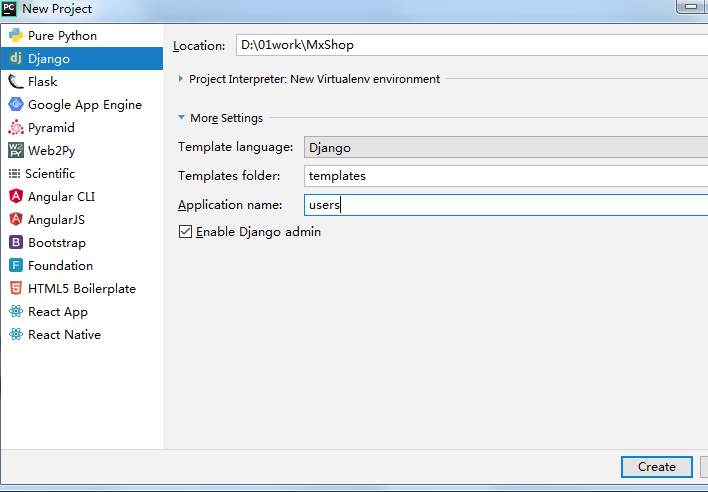This screenshot has width=708, height=492.
Task: Click the Bootstrap project icon
Action: [16, 243]
